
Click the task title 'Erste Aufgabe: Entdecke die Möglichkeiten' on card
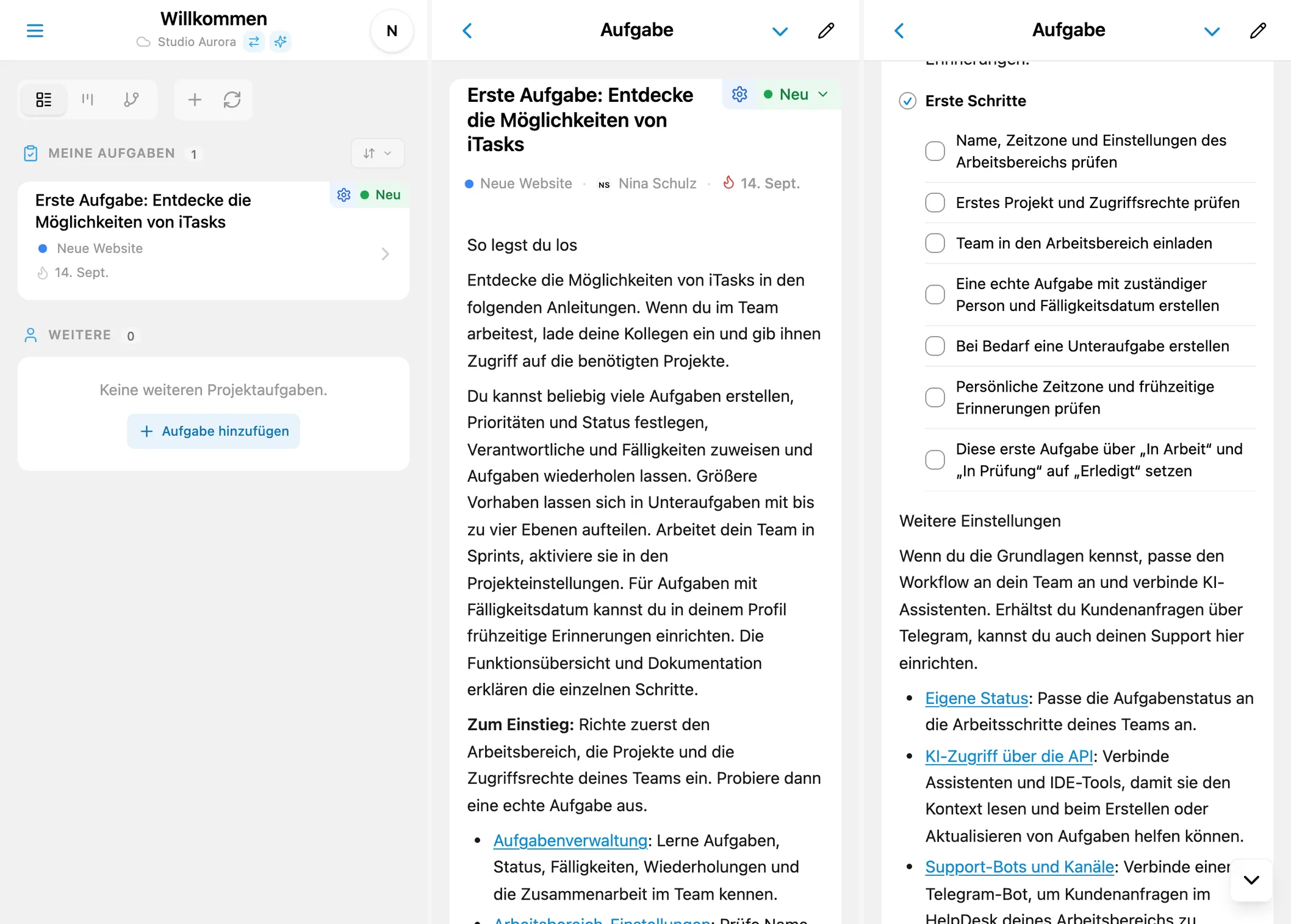click(x=143, y=211)
